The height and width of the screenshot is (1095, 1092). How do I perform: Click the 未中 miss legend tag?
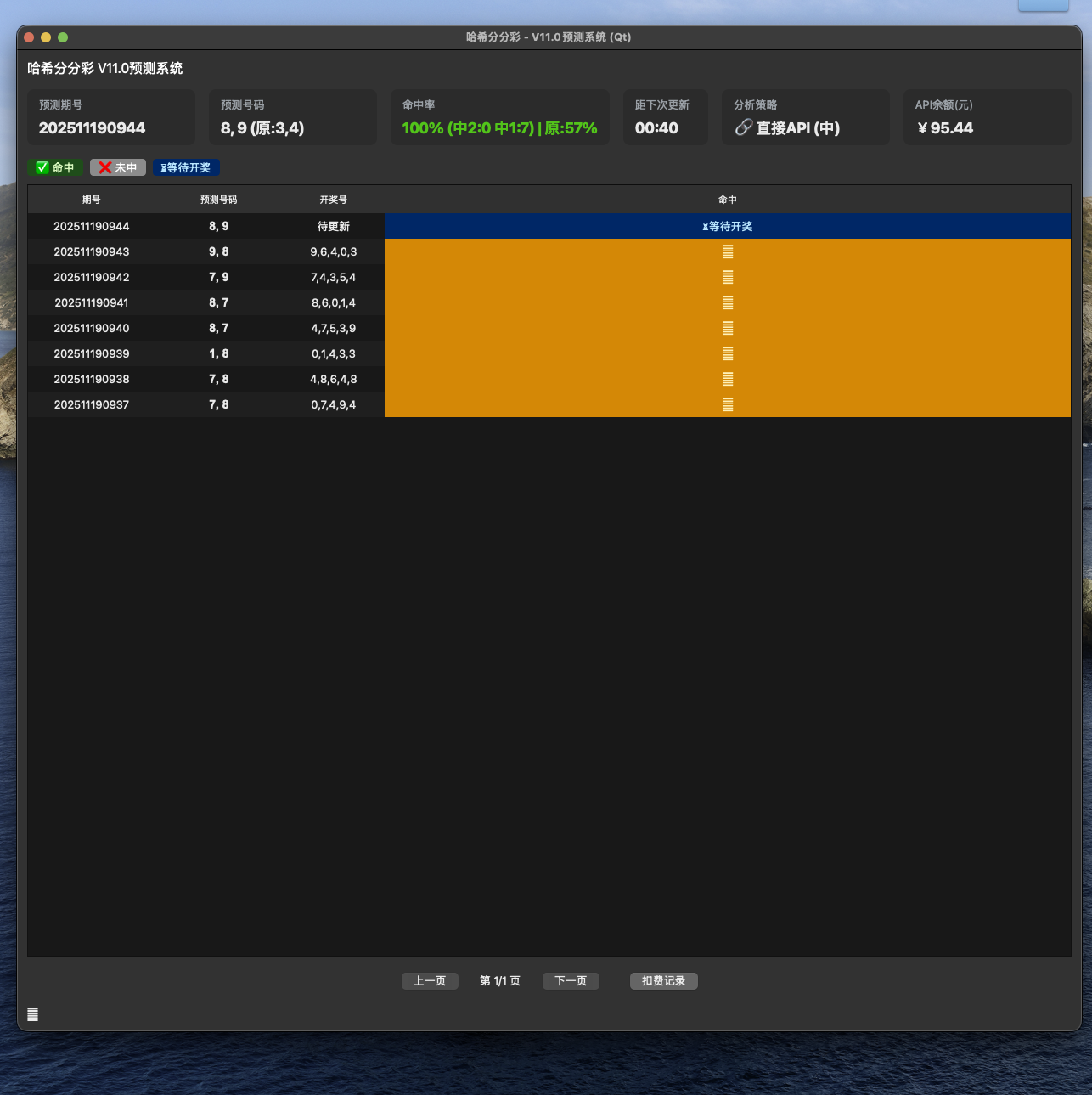tap(118, 167)
